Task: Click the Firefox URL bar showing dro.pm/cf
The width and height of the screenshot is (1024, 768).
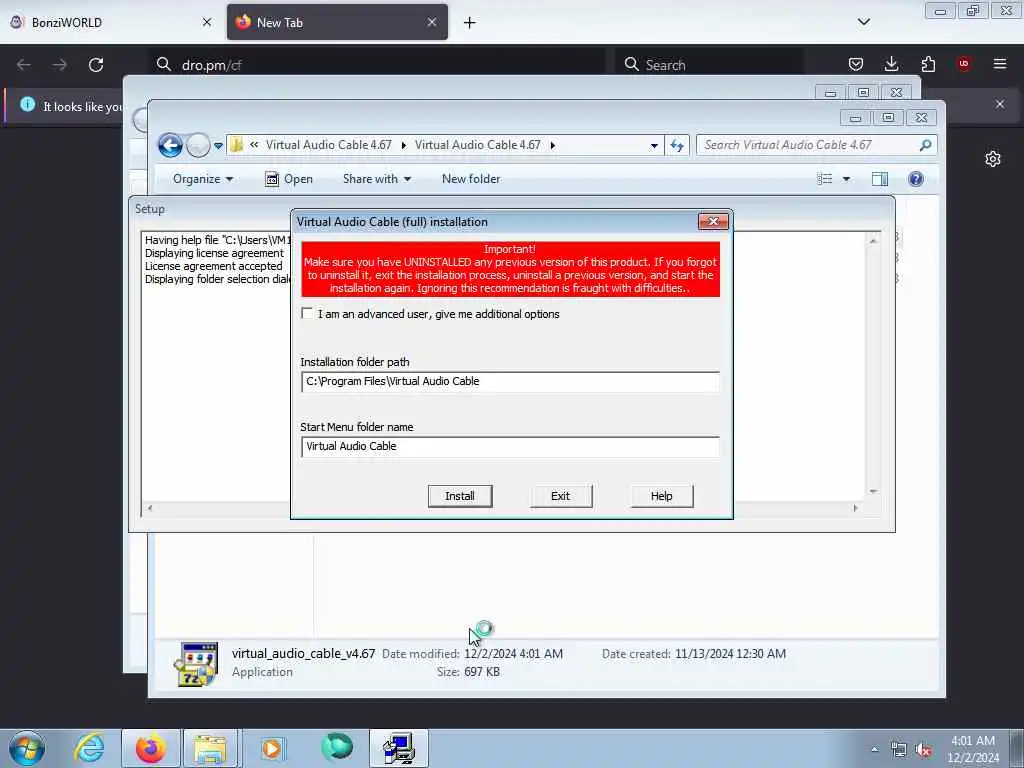Action: pyautogui.click(x=377, y=65)
